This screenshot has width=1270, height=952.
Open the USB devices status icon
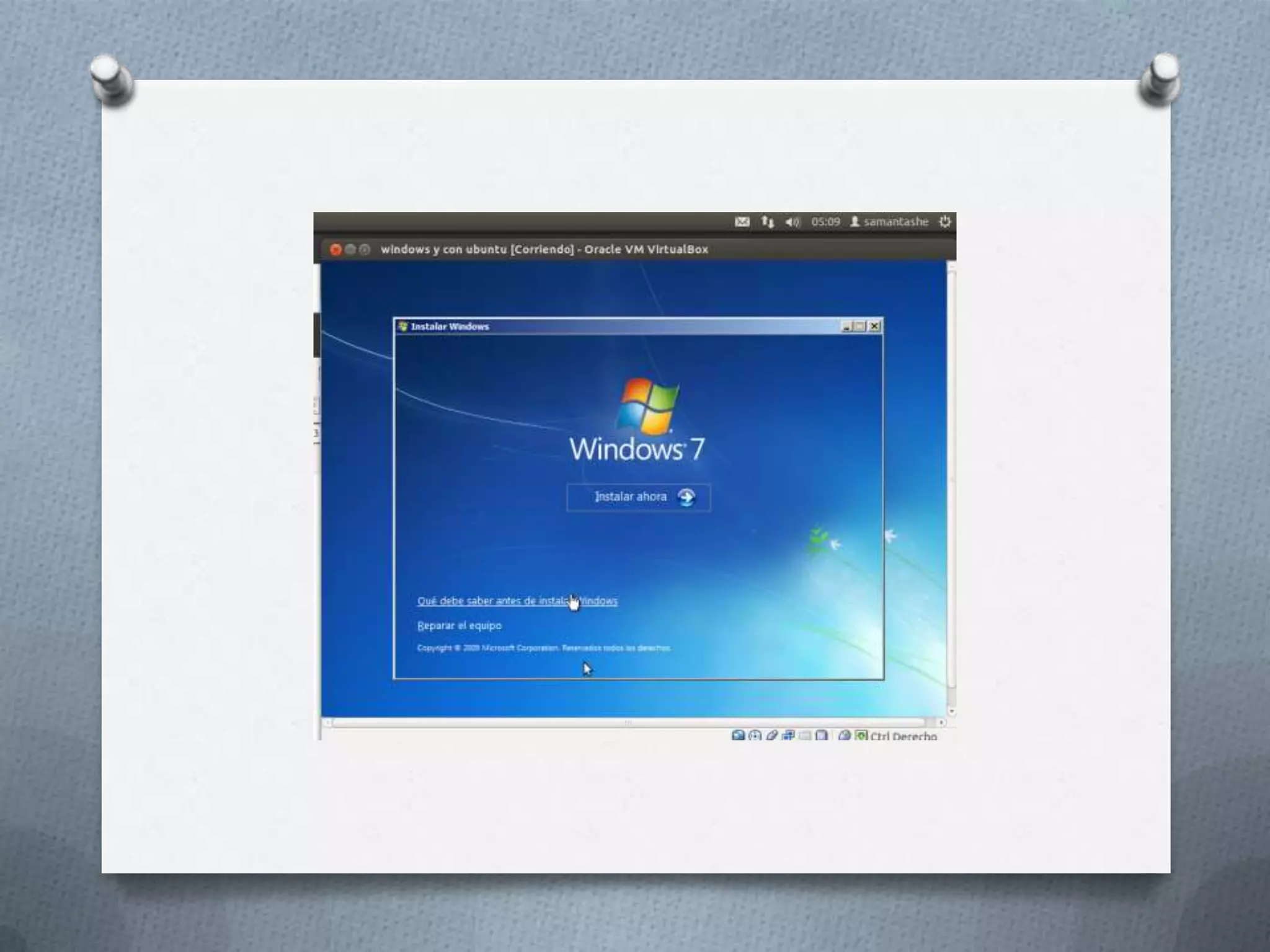click(x=771, y=735)
